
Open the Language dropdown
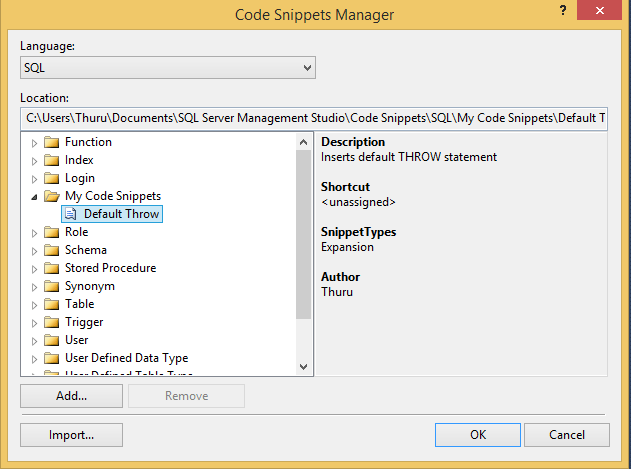pos(307,68)
